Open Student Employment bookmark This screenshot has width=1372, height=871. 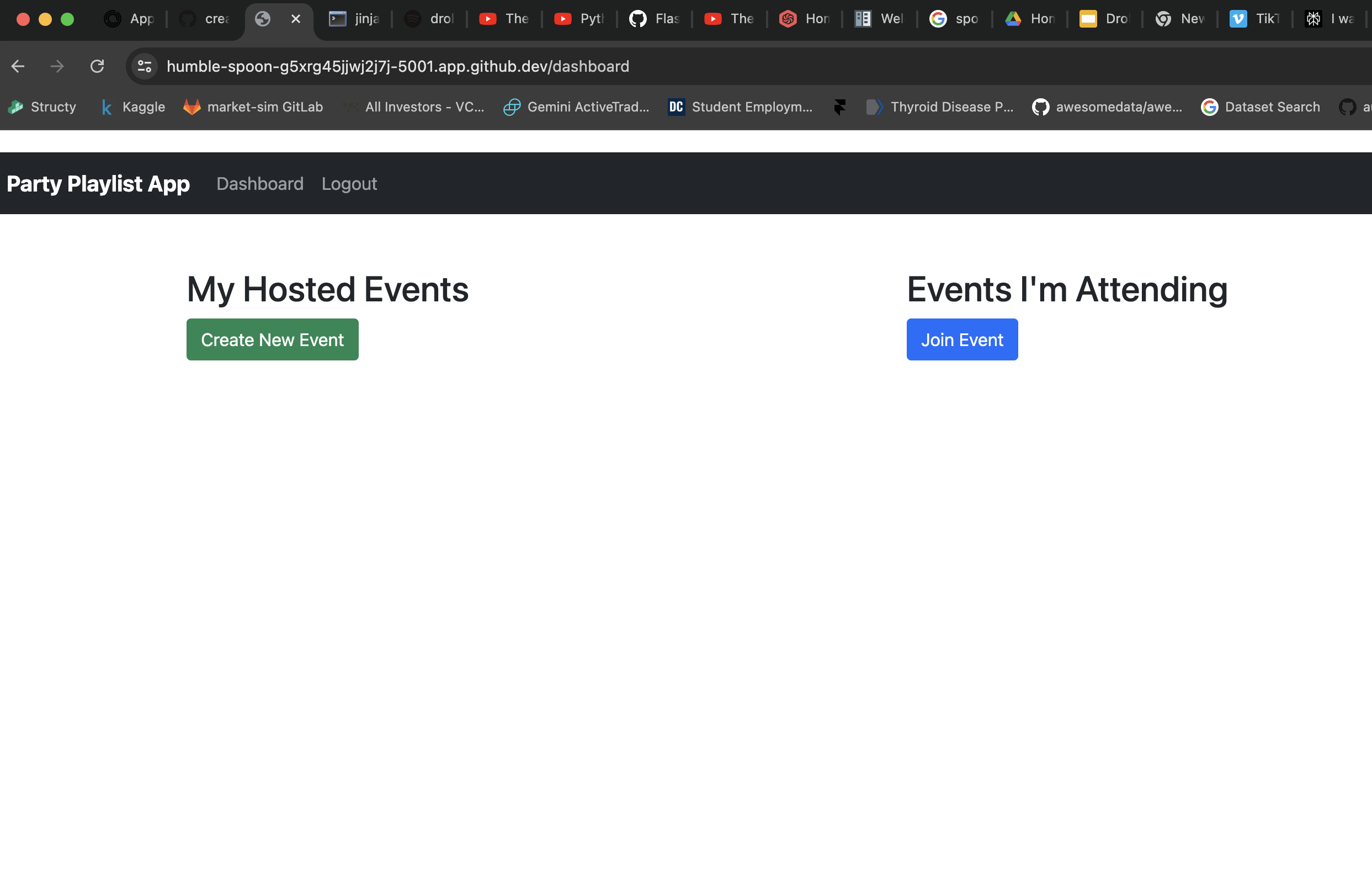[x=740, y=107]
